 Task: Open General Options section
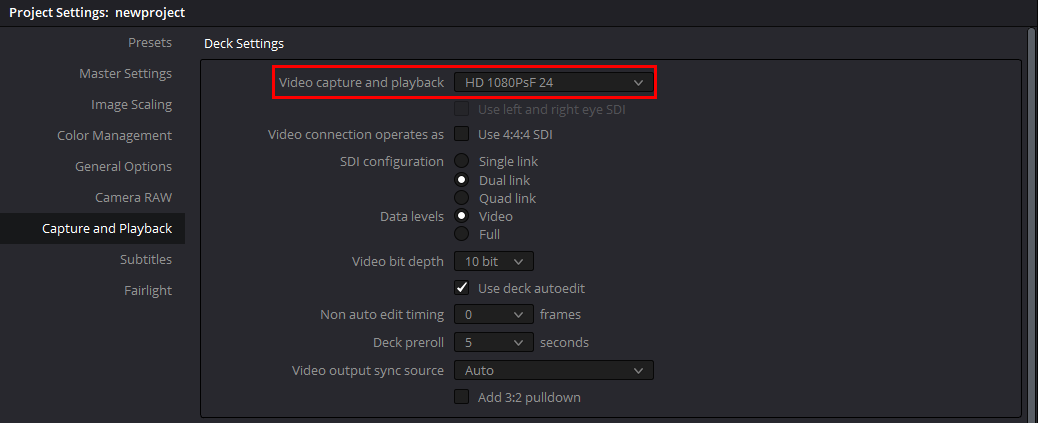123,167
